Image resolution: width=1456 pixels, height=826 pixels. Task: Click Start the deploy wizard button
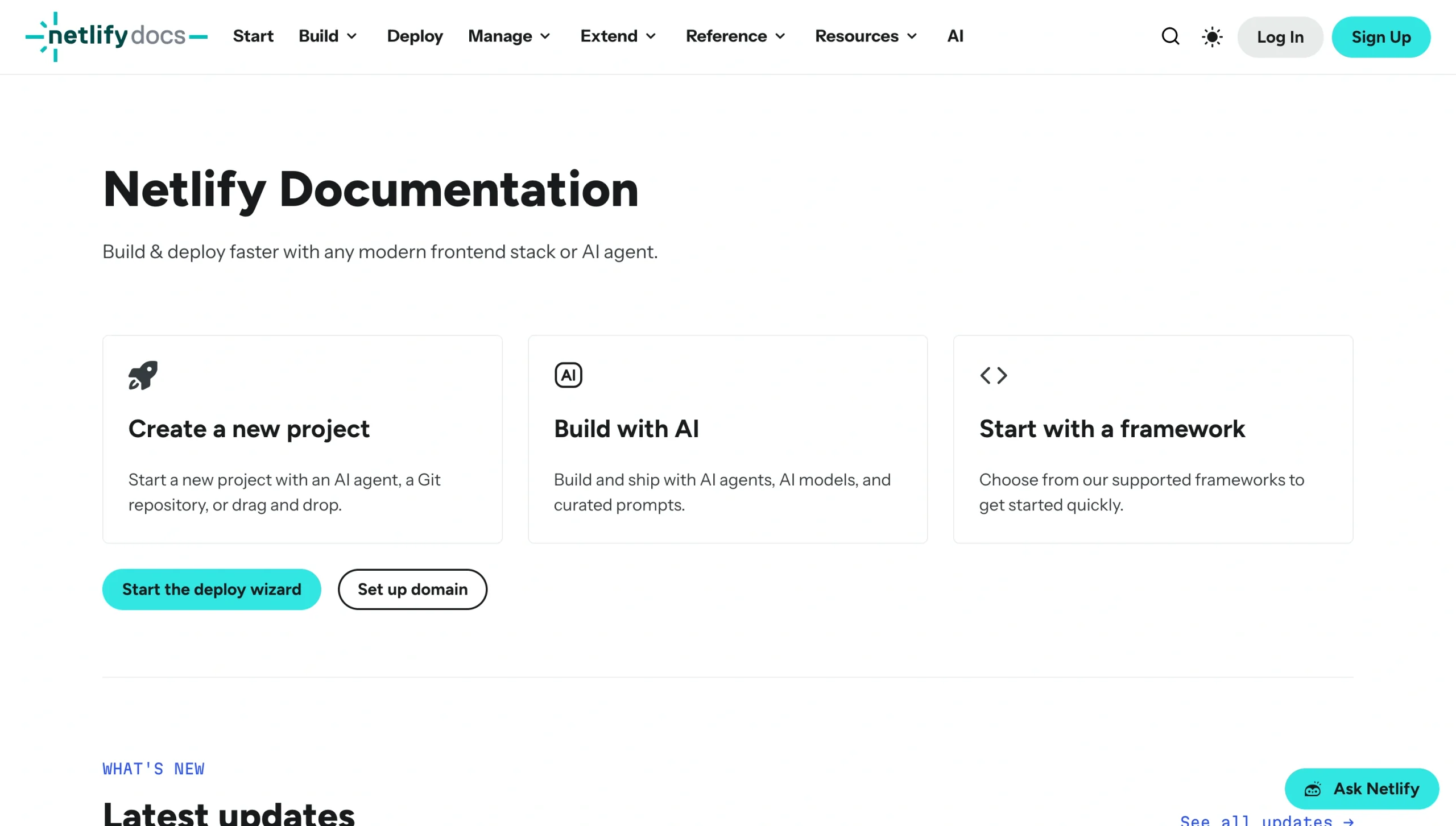coord(212,590)
